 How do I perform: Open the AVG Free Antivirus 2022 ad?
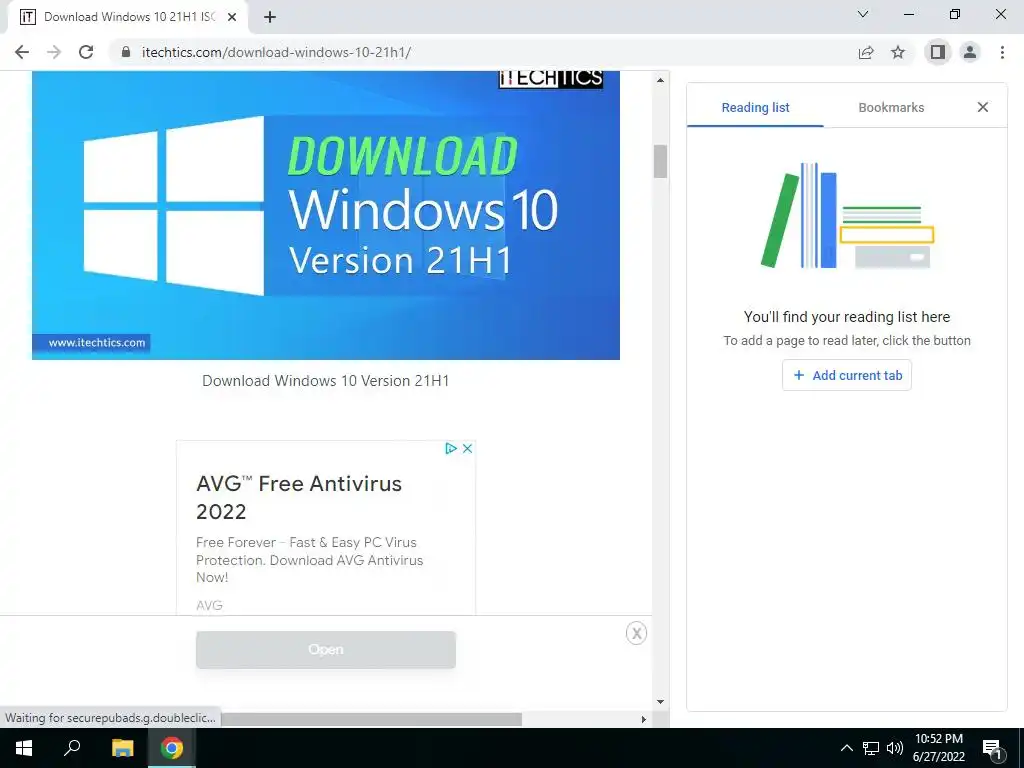click(x=299, y=497)
